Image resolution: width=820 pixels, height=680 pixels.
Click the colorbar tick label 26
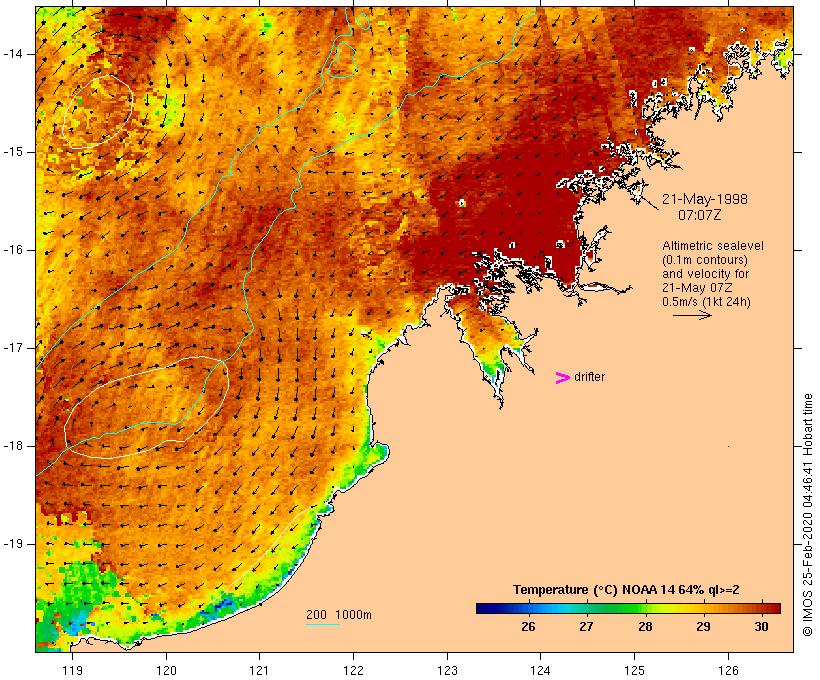coord(528,627)
